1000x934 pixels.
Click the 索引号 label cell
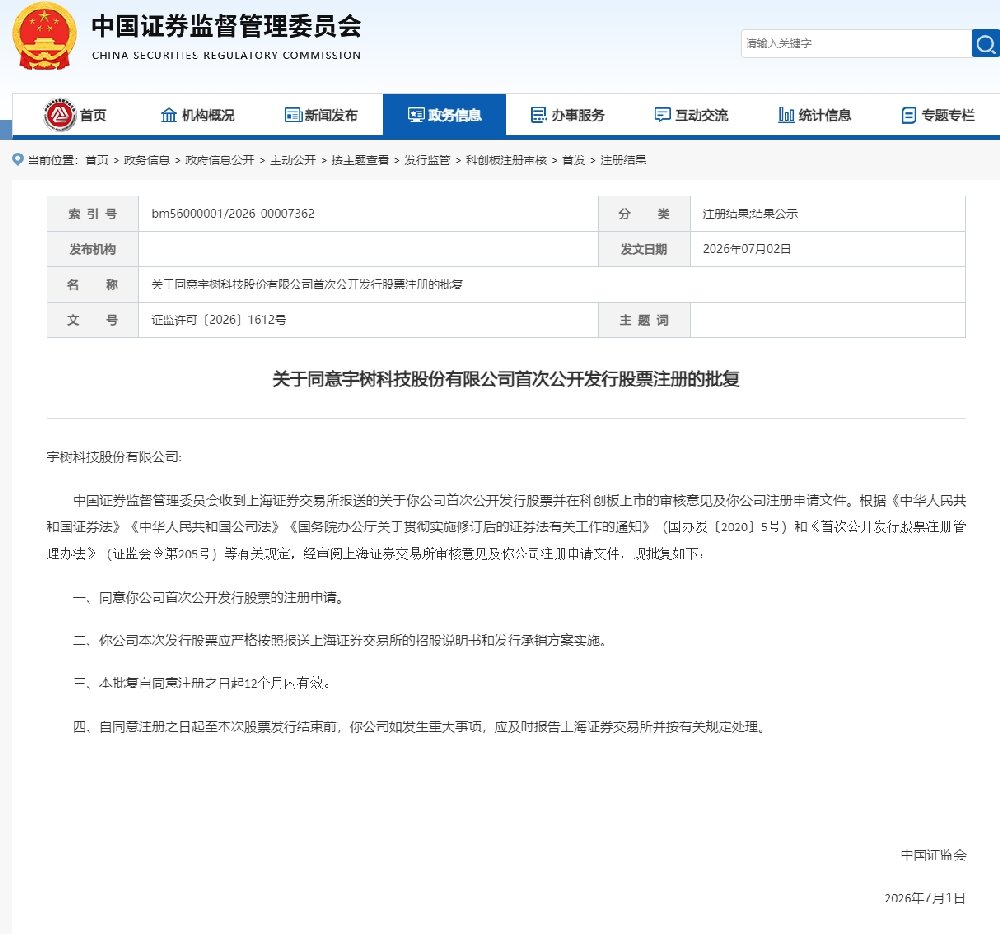click(x=92, y=214)
